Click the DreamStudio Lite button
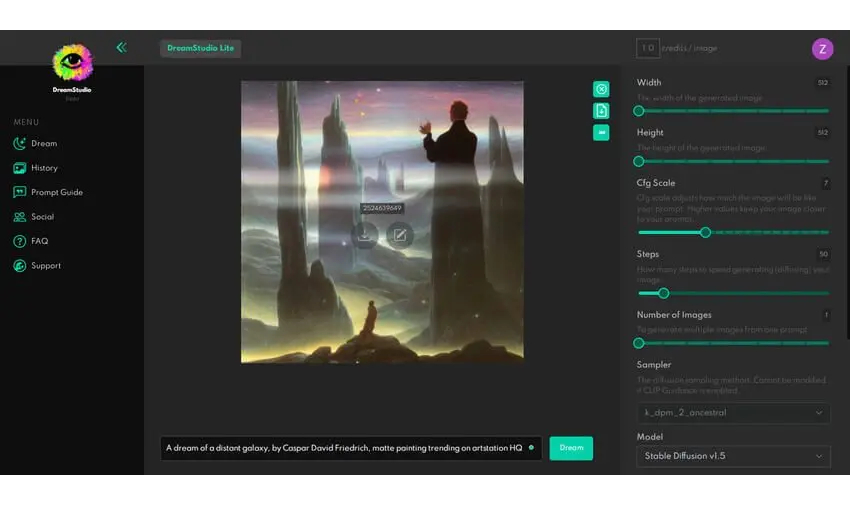Viewport: 850px width, 505px height. (200, 48)
